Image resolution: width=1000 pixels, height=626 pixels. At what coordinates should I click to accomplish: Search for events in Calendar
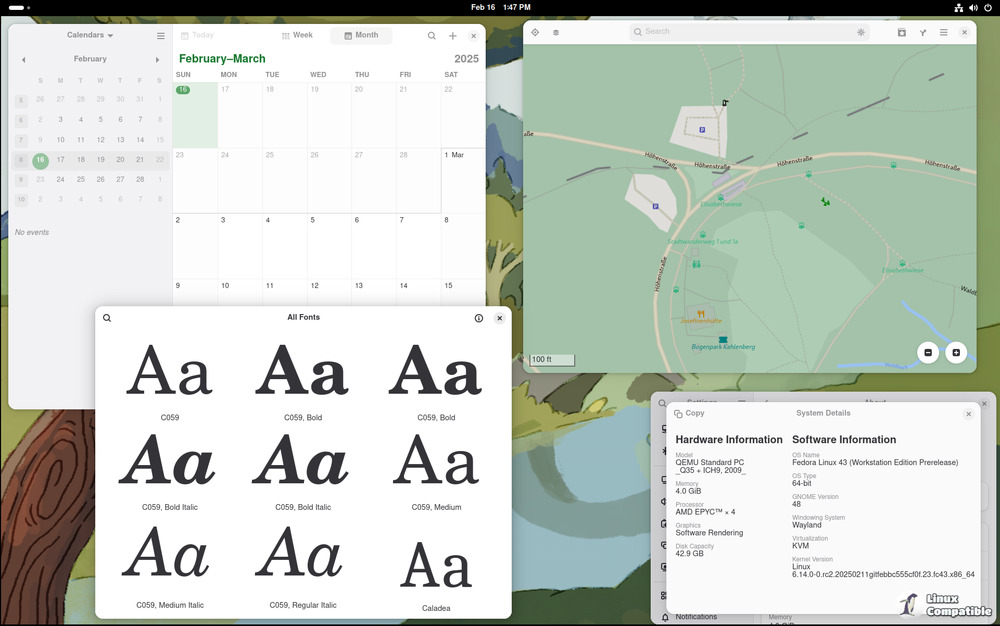[x=432, y=36]
